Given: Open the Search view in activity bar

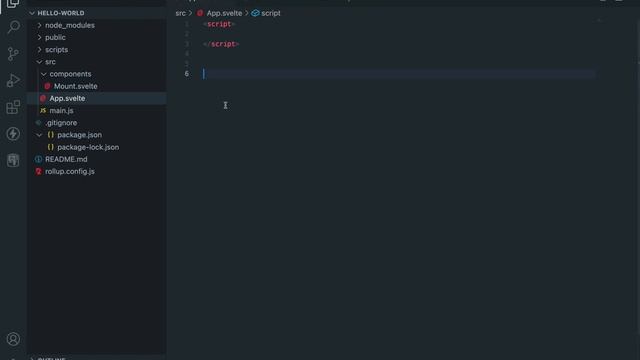Looking at the screenshot, I should (x=13, y=27).
